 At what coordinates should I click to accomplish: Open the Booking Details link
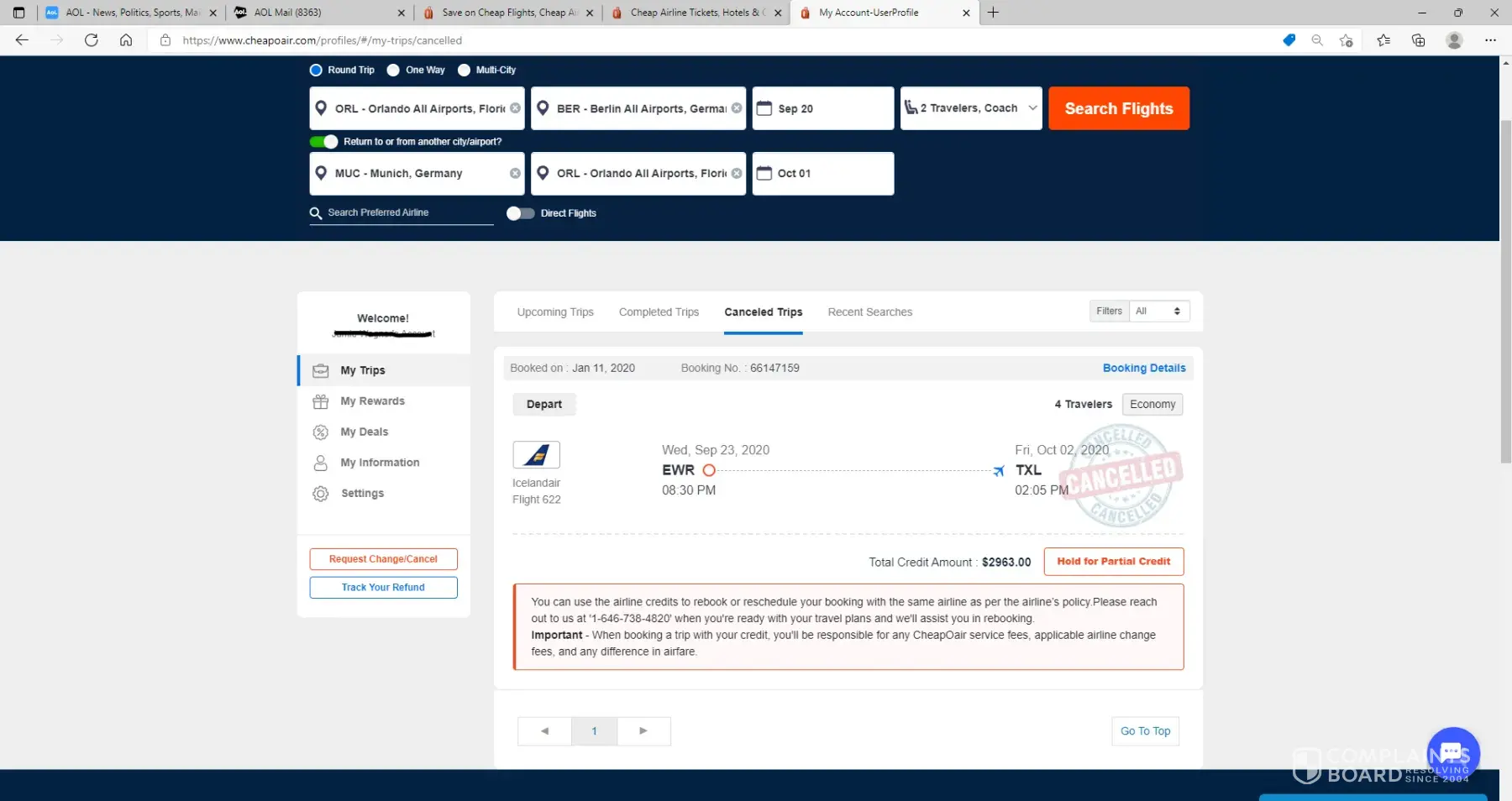(x=1144, y=369)
